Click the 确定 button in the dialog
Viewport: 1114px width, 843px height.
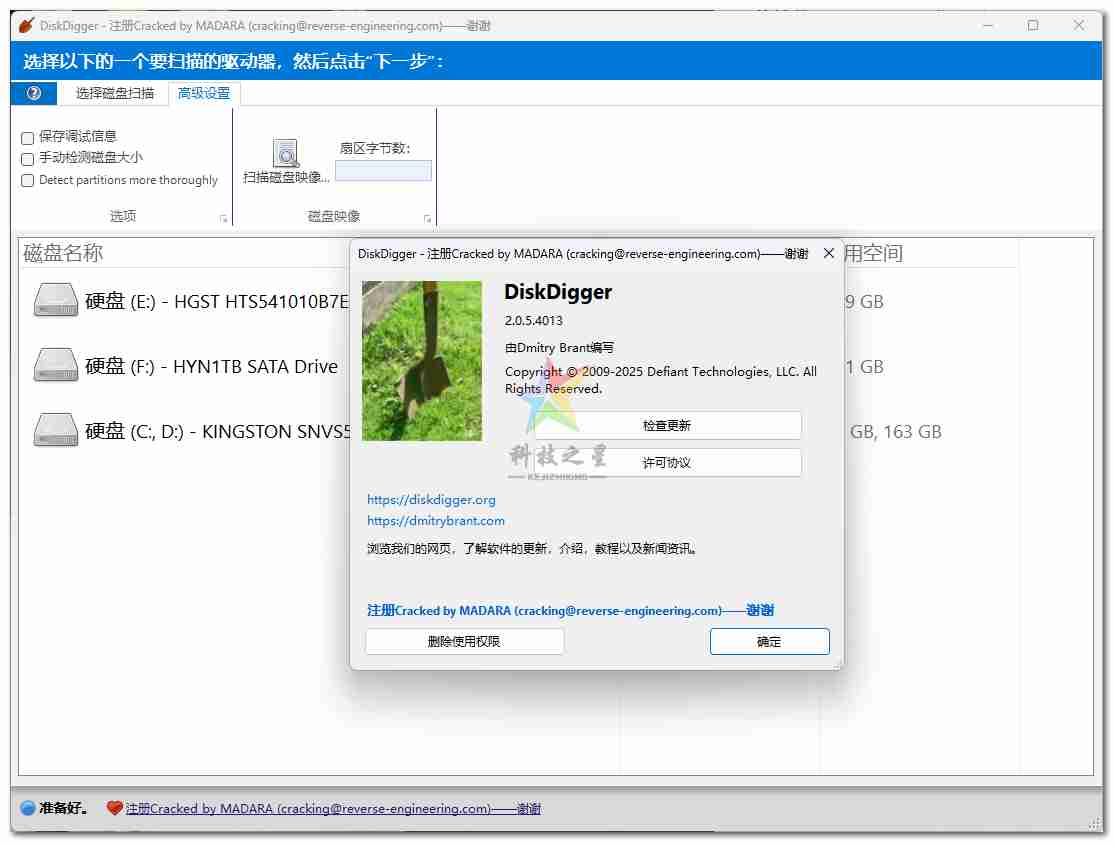(x=769, y=642)
